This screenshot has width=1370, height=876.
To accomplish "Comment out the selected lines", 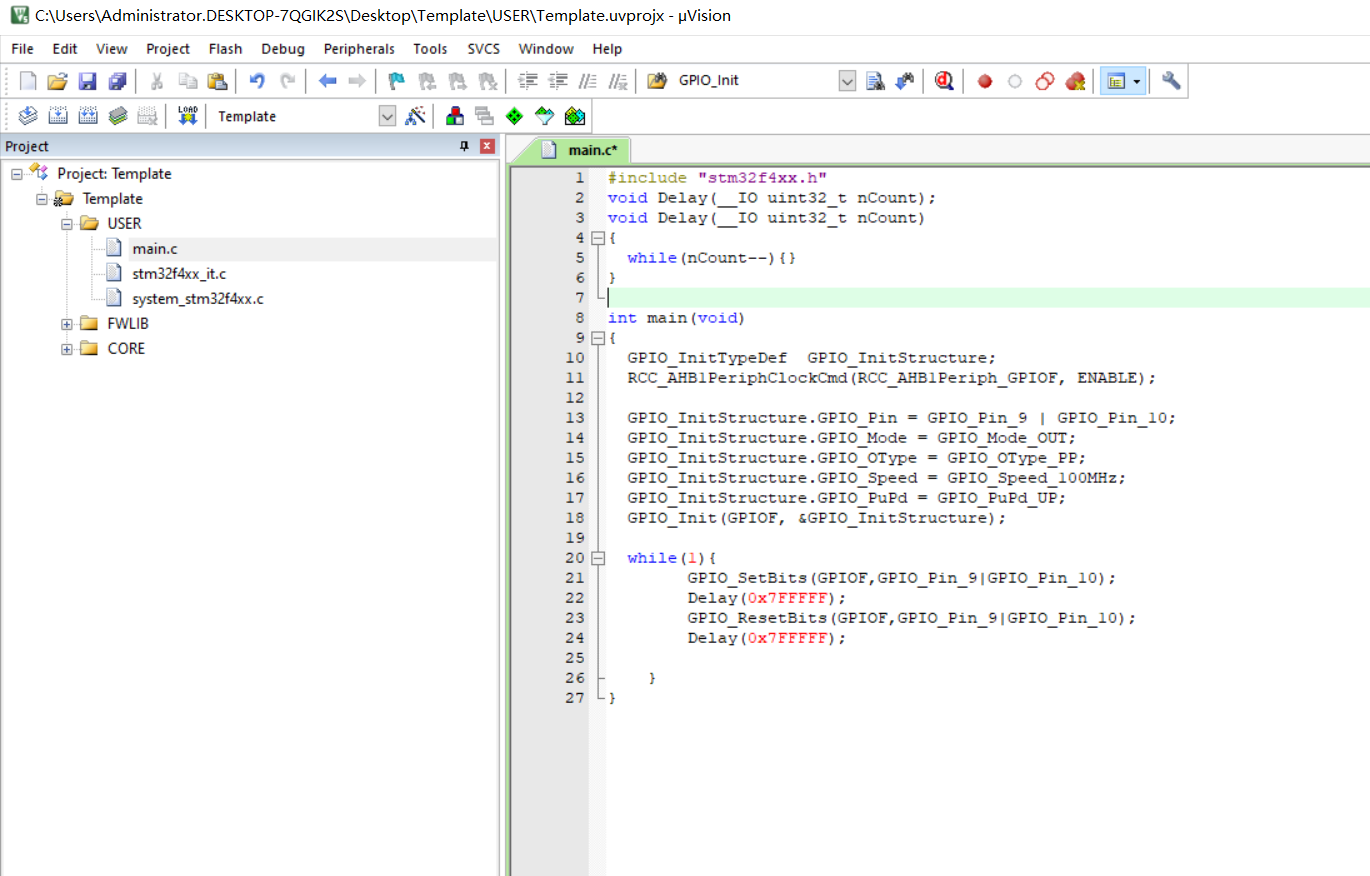I will coord(589,81).
